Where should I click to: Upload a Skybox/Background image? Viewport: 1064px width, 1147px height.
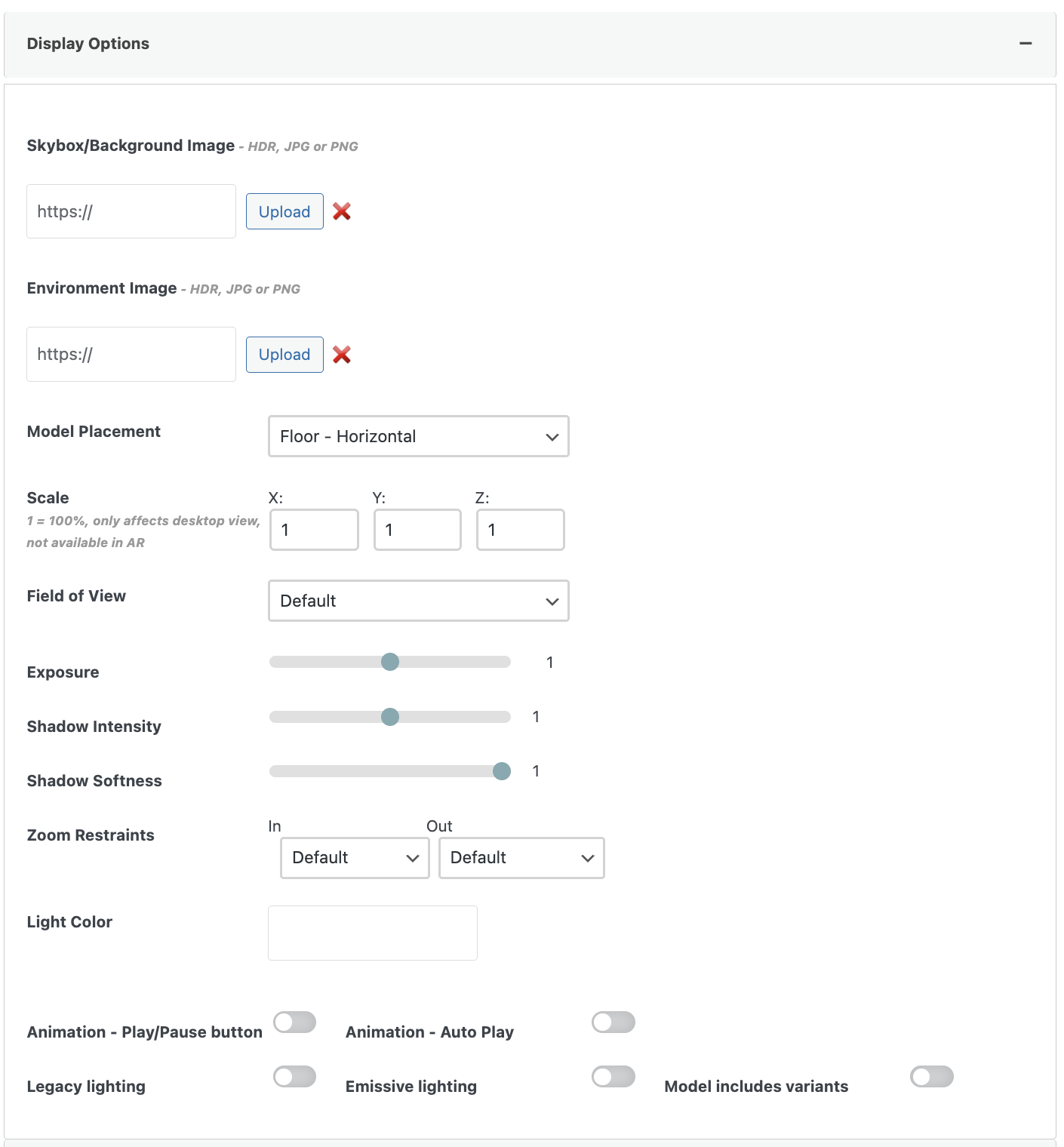point(284,211)
